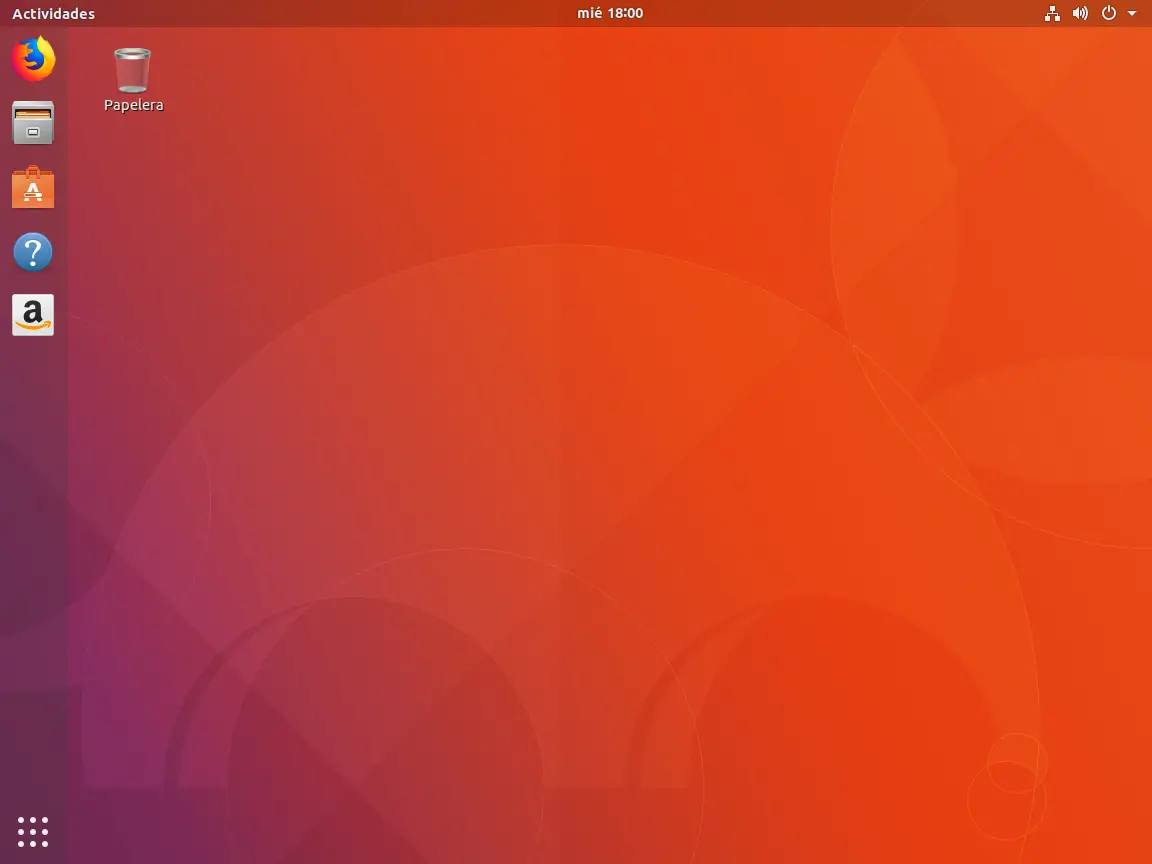
Task: Open the Actividades overview
Action: (x=54, y=13)
